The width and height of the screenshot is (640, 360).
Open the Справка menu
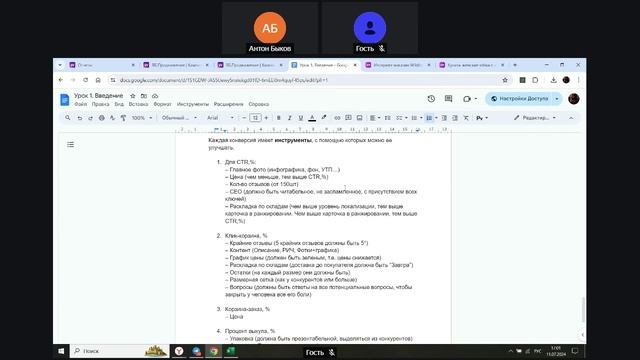[259, 104]
